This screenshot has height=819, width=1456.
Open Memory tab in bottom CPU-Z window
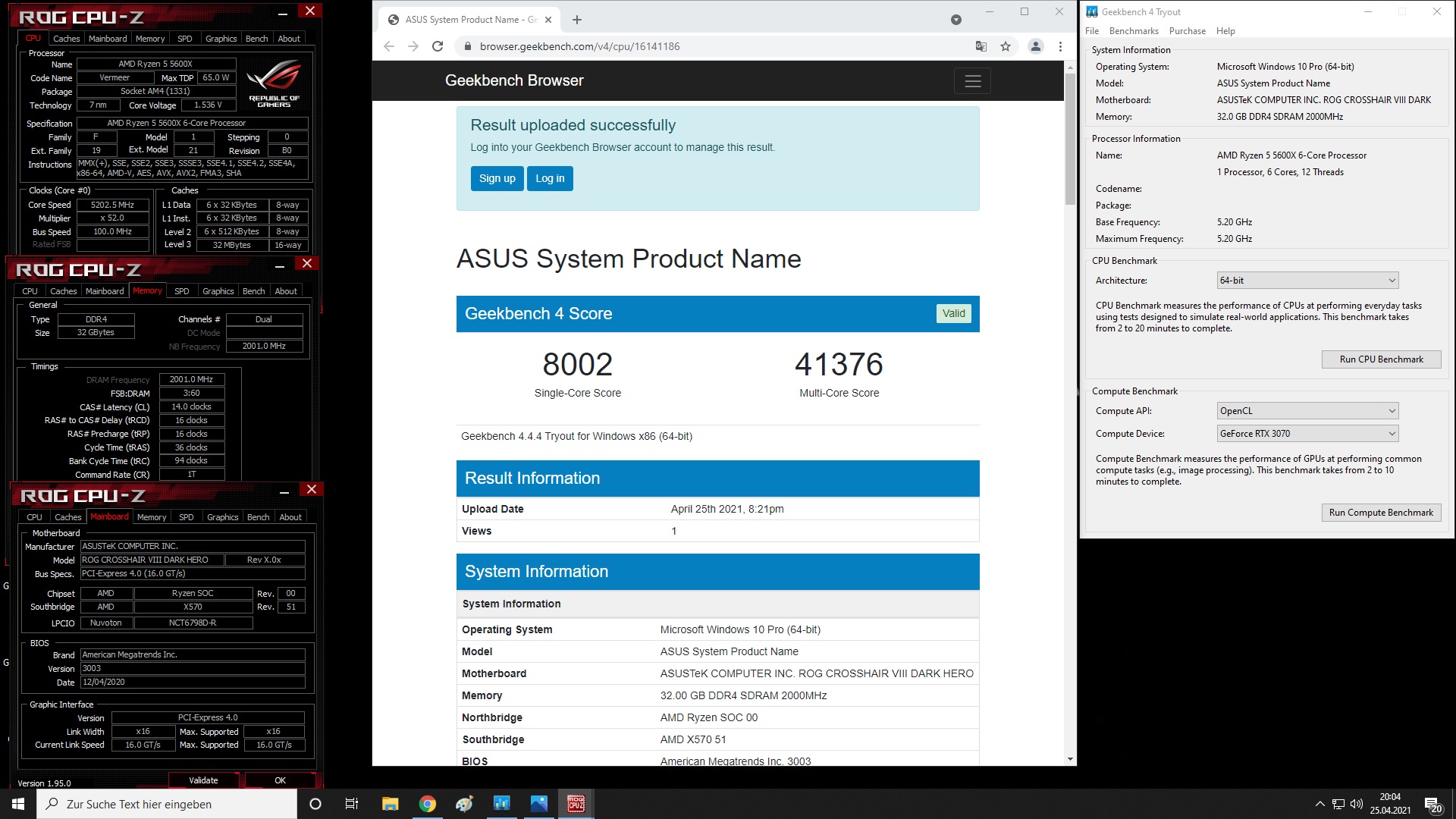coord(152,517)
